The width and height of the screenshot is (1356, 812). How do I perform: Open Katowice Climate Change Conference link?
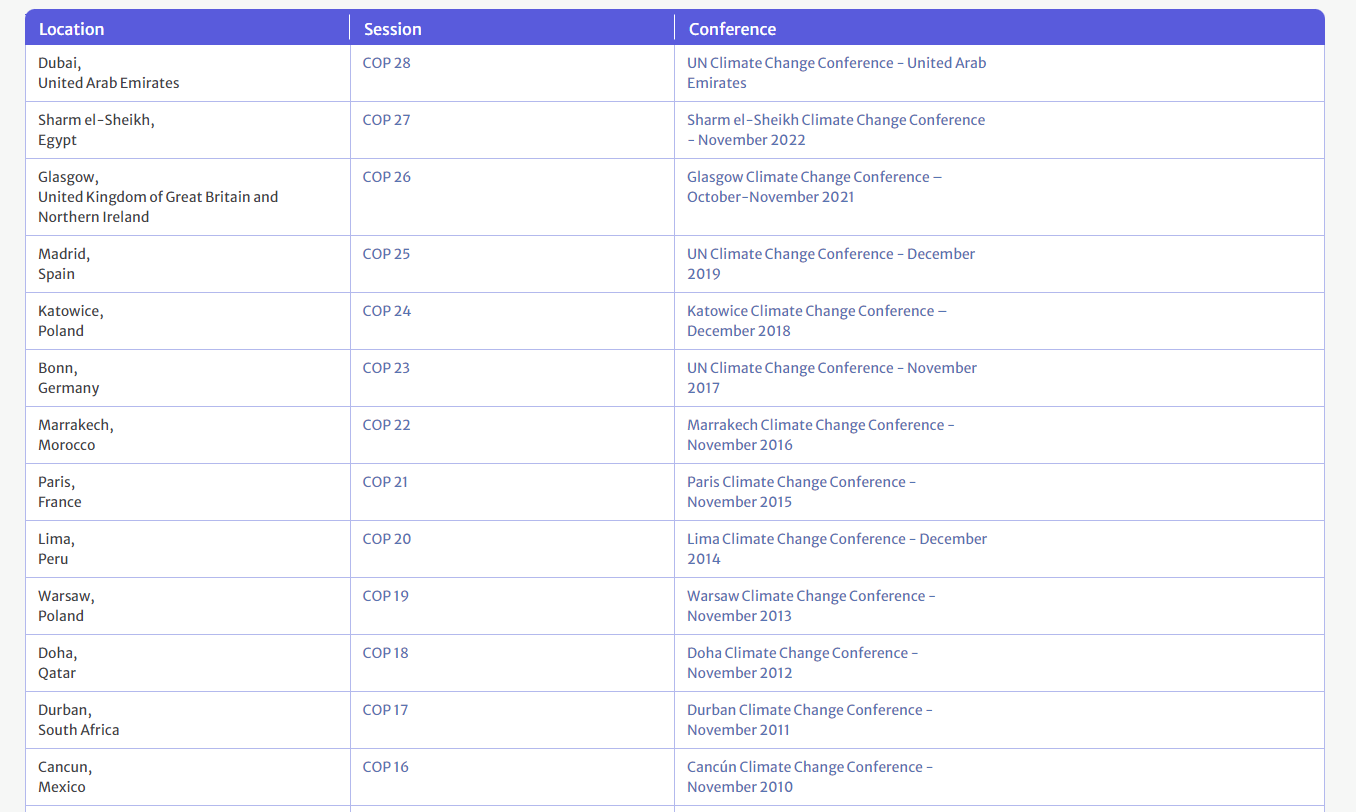817,321
